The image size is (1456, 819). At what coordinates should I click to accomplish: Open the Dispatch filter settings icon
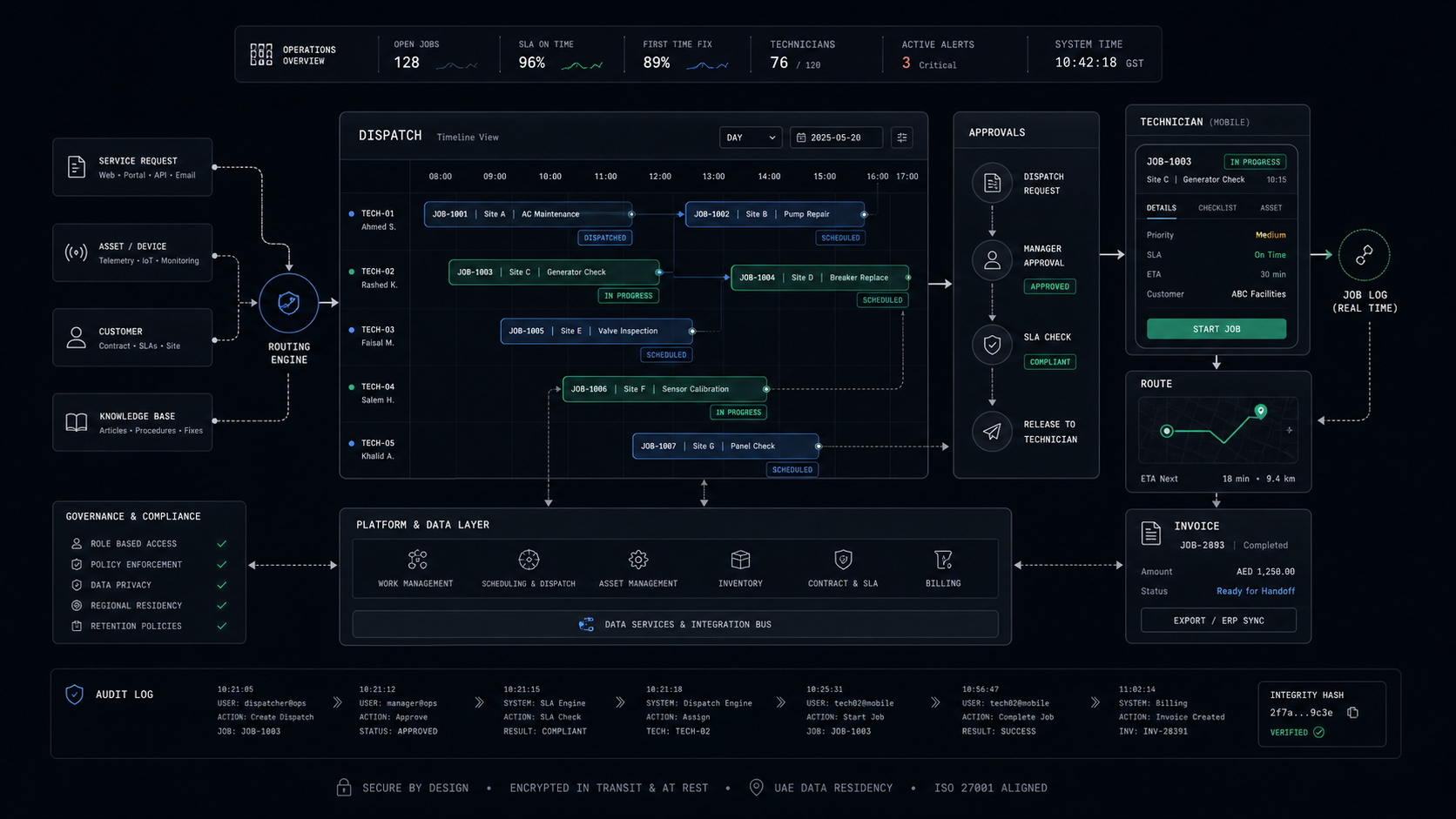(902, 138)
